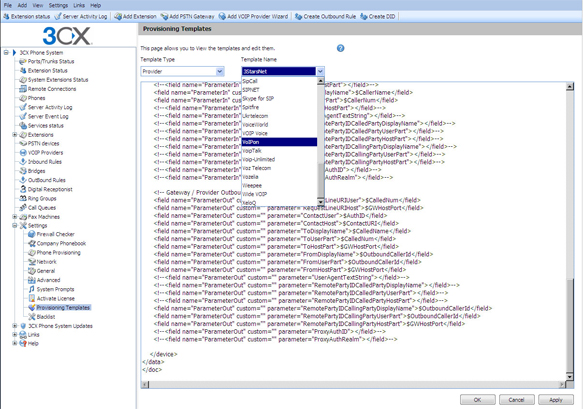
Task: Choose VoipTalk template entry
Action: click(279, 151)
